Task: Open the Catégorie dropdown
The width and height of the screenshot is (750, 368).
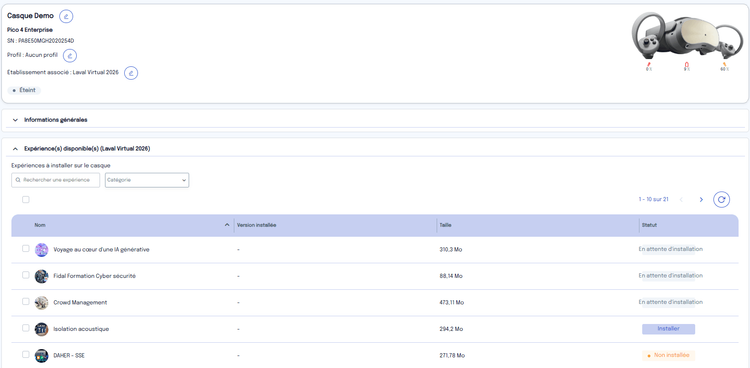Action: tap(147, 180)
